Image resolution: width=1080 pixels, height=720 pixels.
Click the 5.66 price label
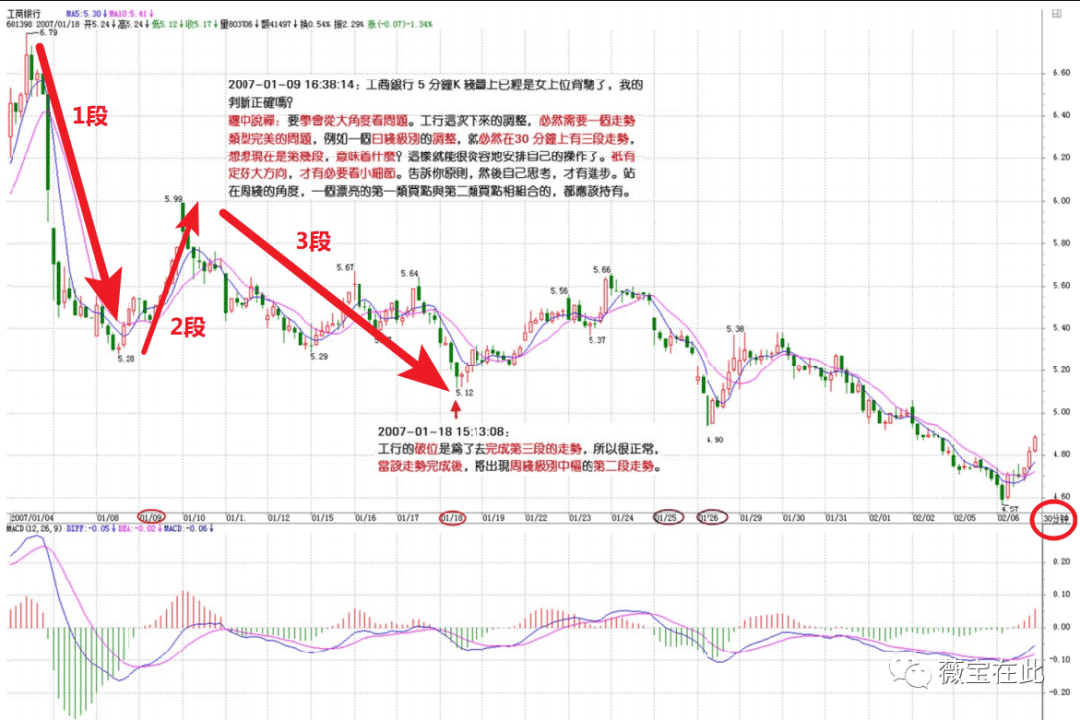click(602, 270)
